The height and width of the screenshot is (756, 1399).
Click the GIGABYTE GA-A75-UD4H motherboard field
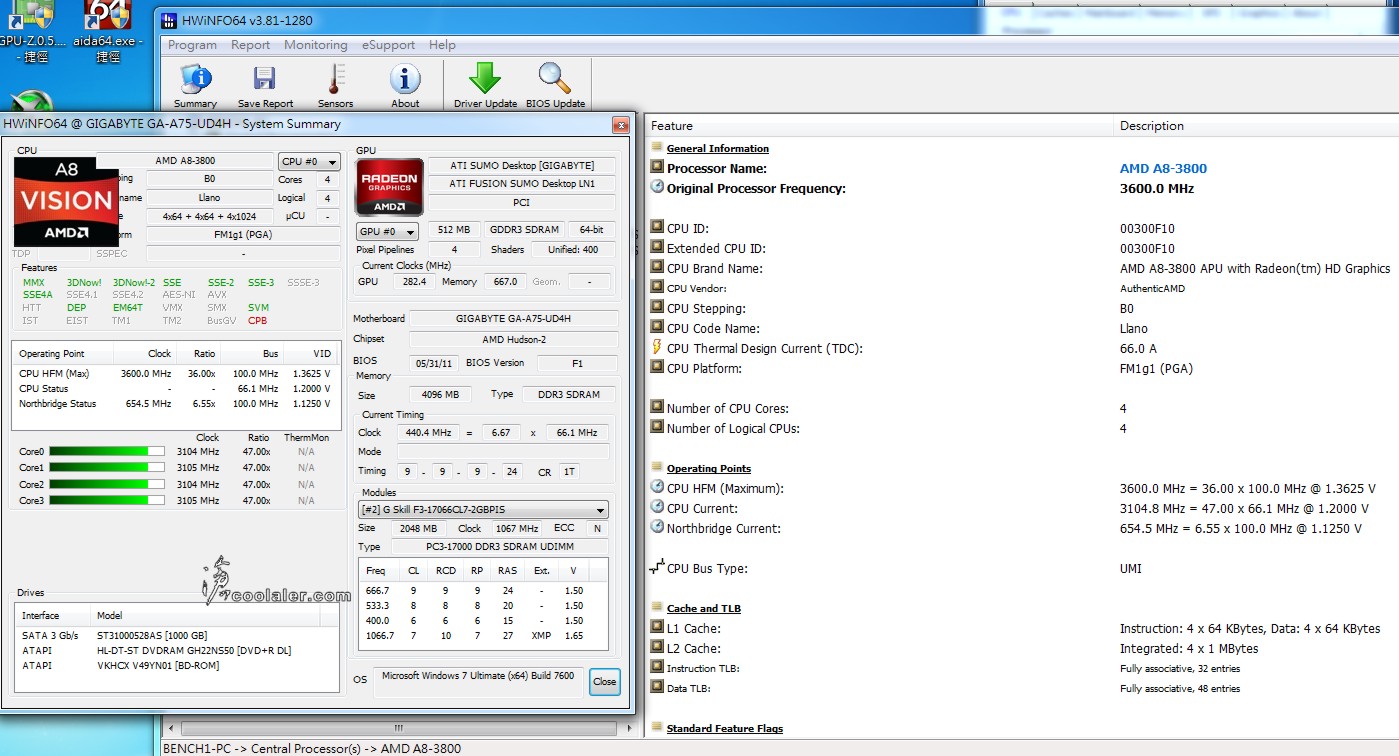click(x=514, y=319)
